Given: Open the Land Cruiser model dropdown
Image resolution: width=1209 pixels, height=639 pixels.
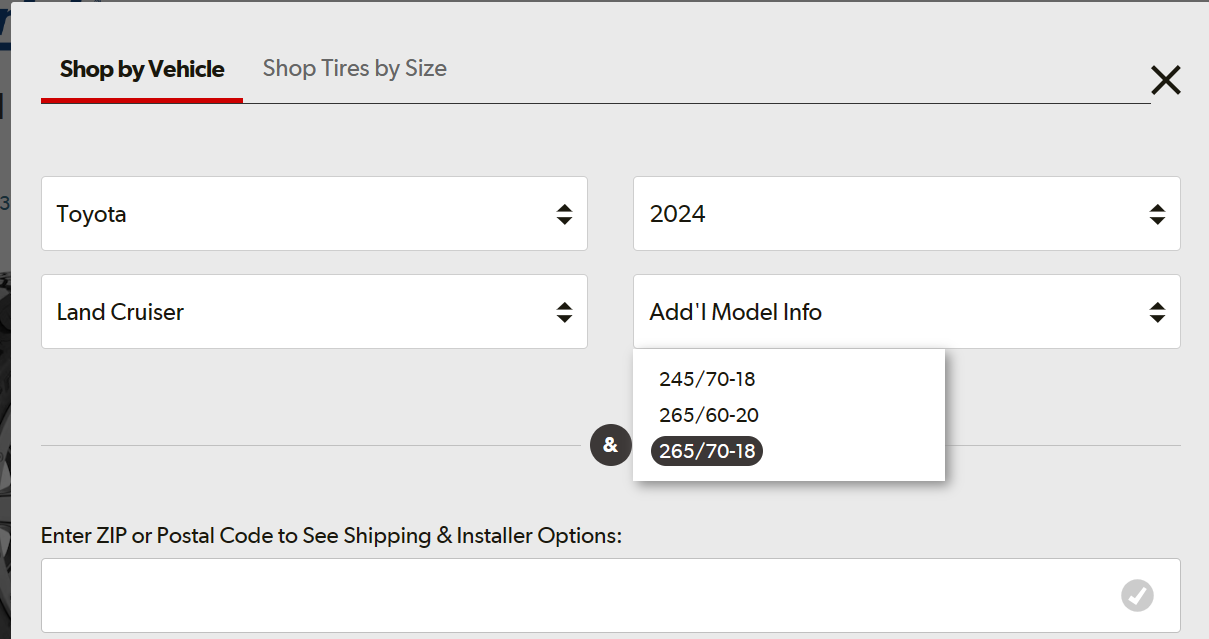Looking at the screenshot, I should [314, 312].
